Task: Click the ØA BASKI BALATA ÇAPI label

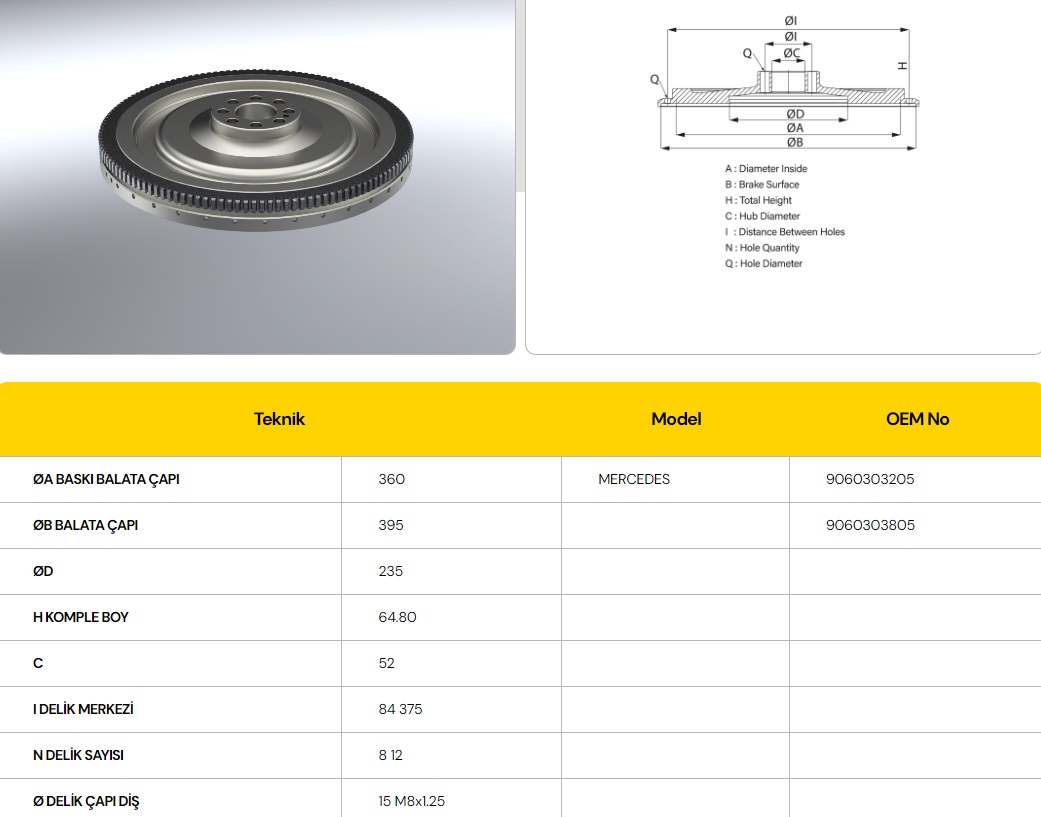Action: tap(106, 479)
